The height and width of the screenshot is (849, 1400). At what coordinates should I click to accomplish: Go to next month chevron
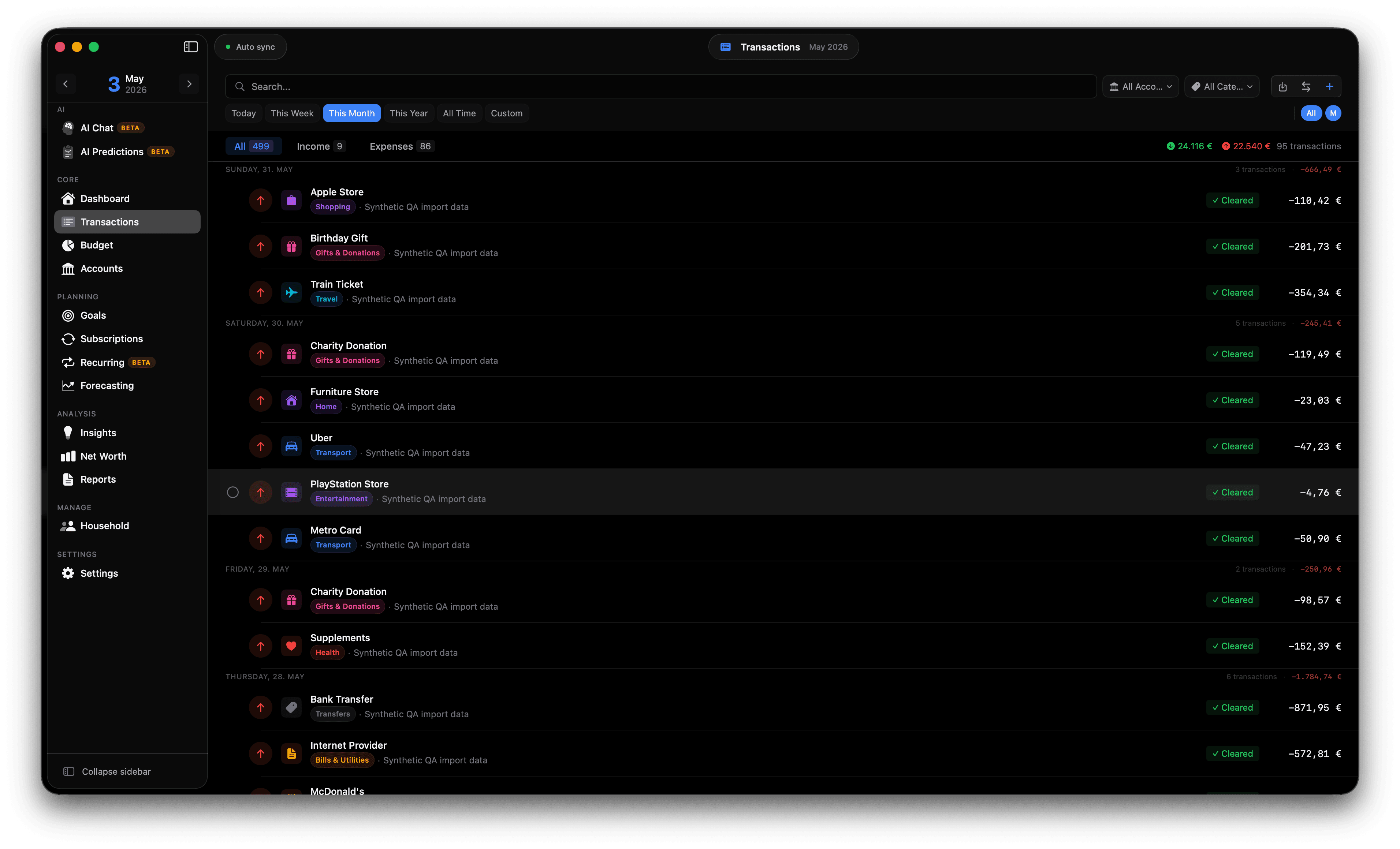[189, 84]
